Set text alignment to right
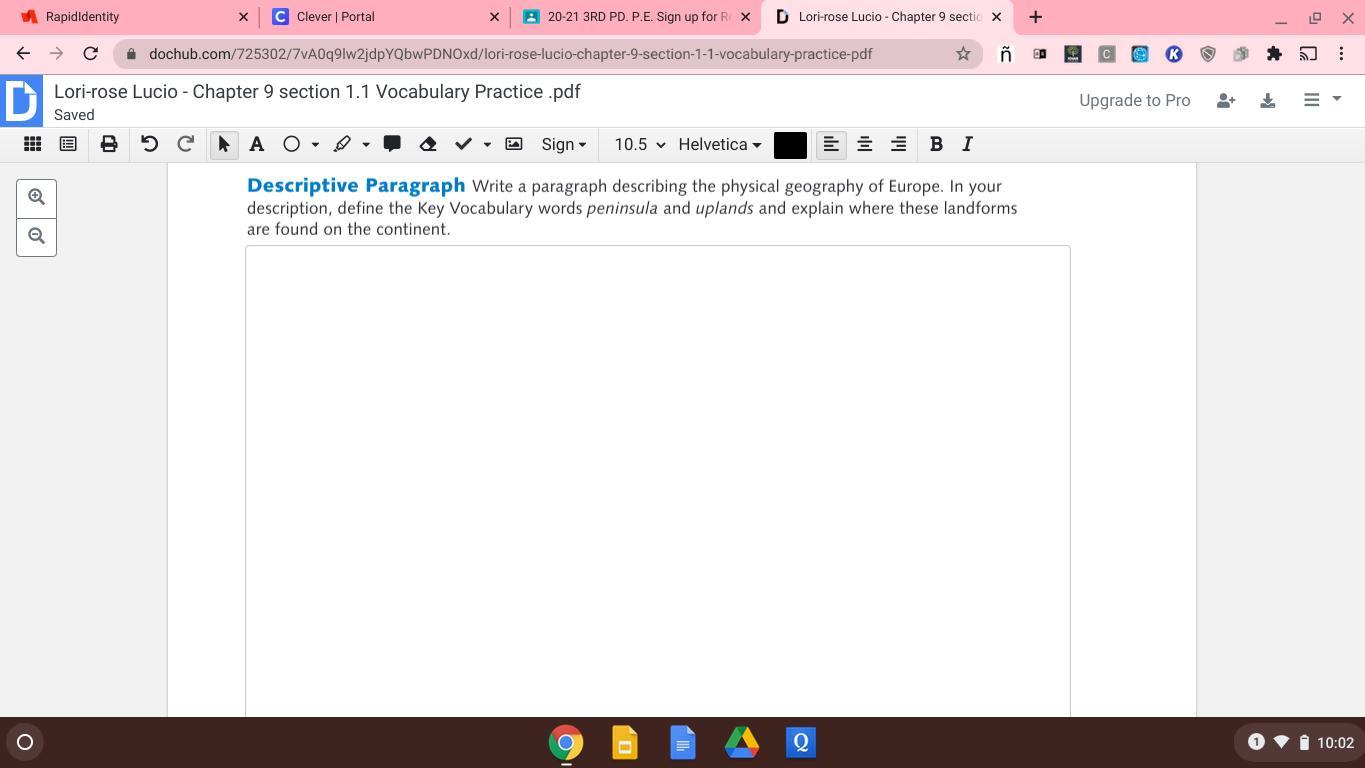 (899, 144)
